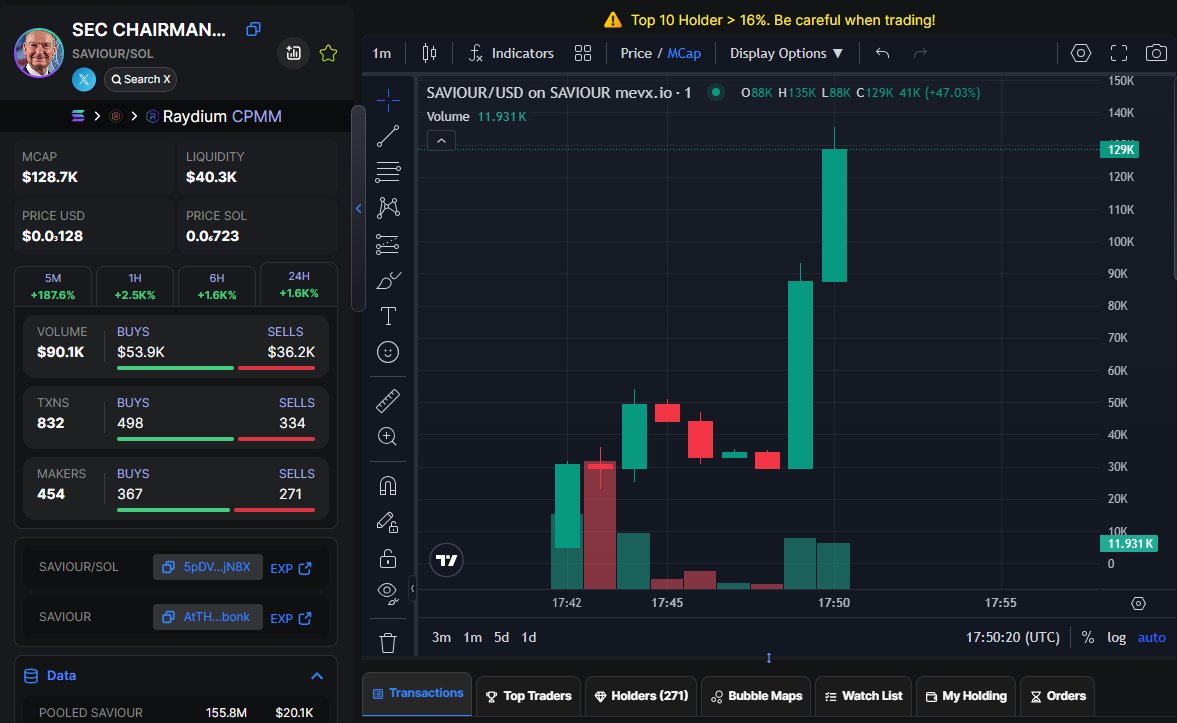Set chart range to 5d
This screenshot has width=1177, height=723.
[501, 637]
